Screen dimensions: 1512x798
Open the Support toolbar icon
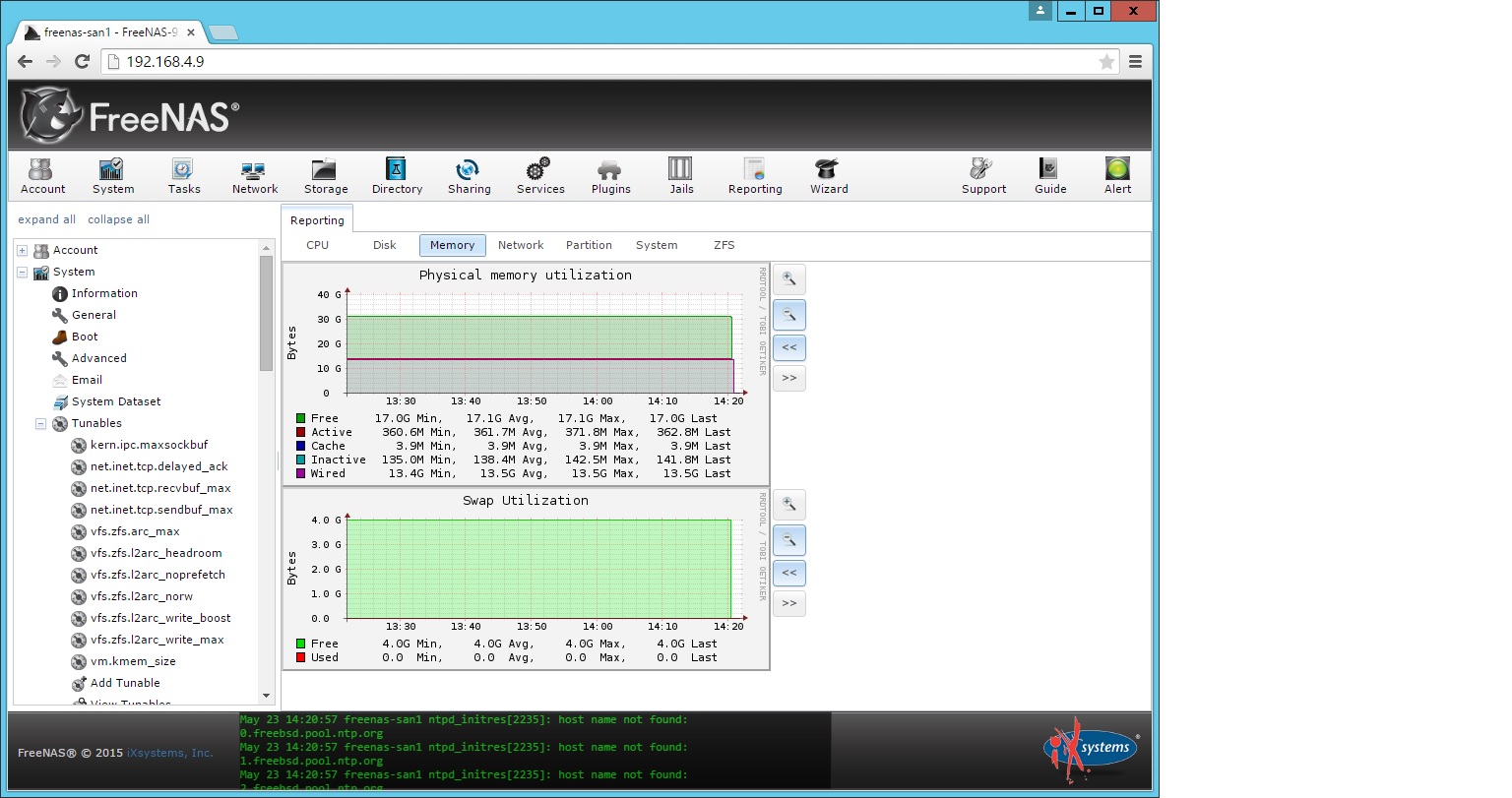(x=983, y=176)
